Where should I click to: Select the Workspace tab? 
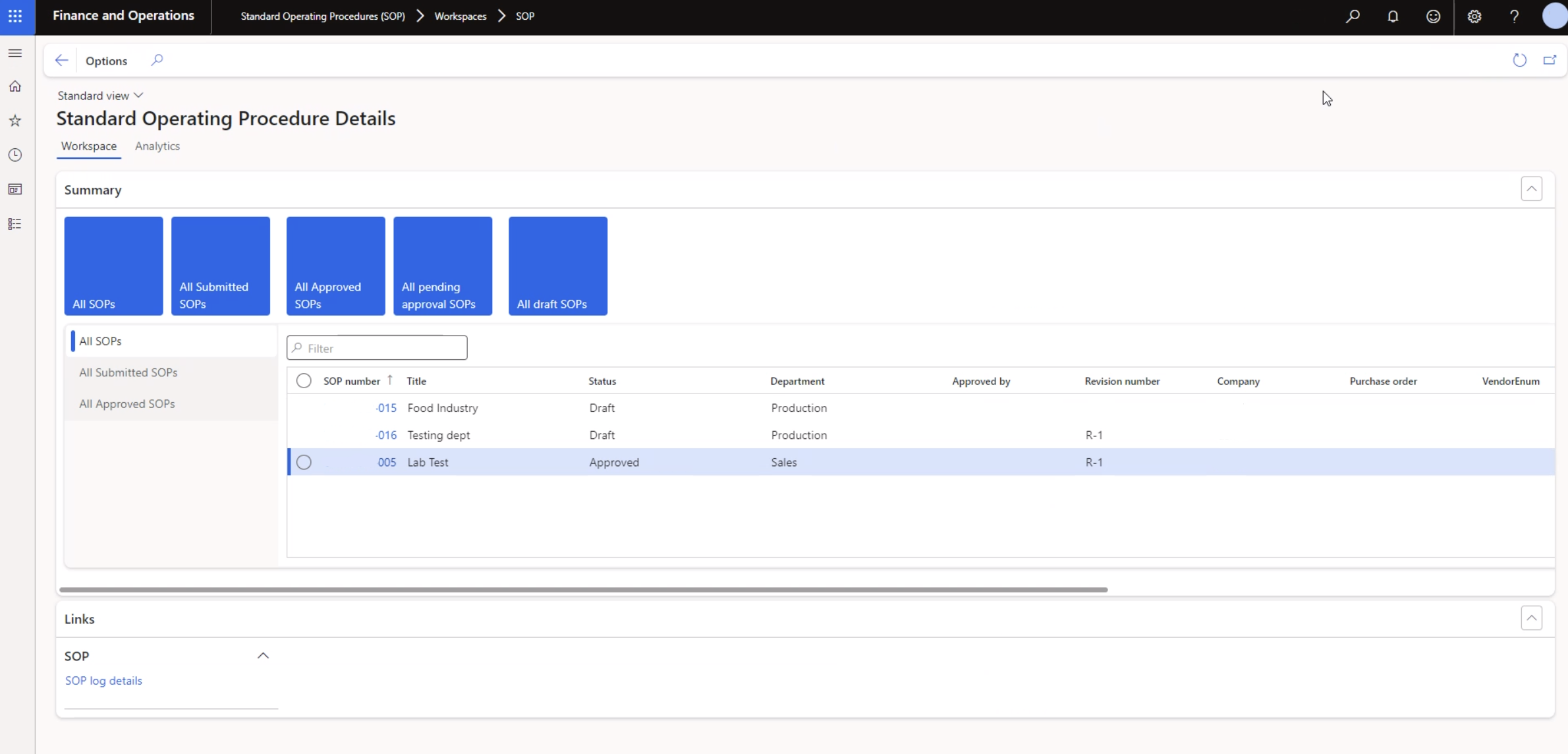(x=89, y=146)
